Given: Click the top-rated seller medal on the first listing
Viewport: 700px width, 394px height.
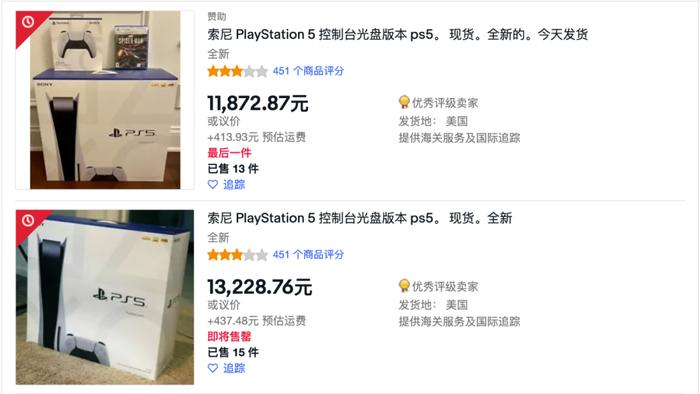Looking at the screenshot, I should click(x=404, y=102).
